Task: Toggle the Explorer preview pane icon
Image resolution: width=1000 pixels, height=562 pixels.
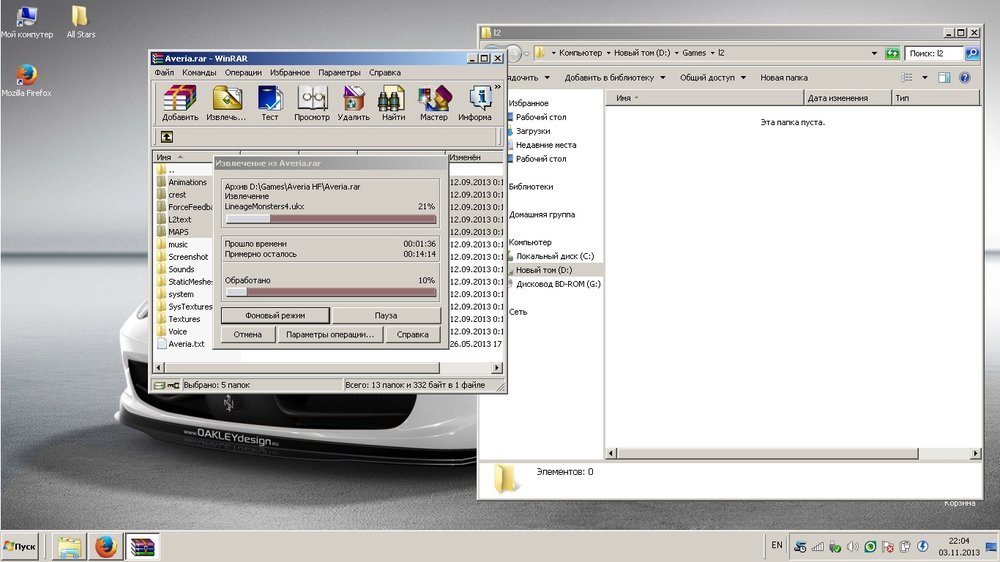Action: coord(945,77)
